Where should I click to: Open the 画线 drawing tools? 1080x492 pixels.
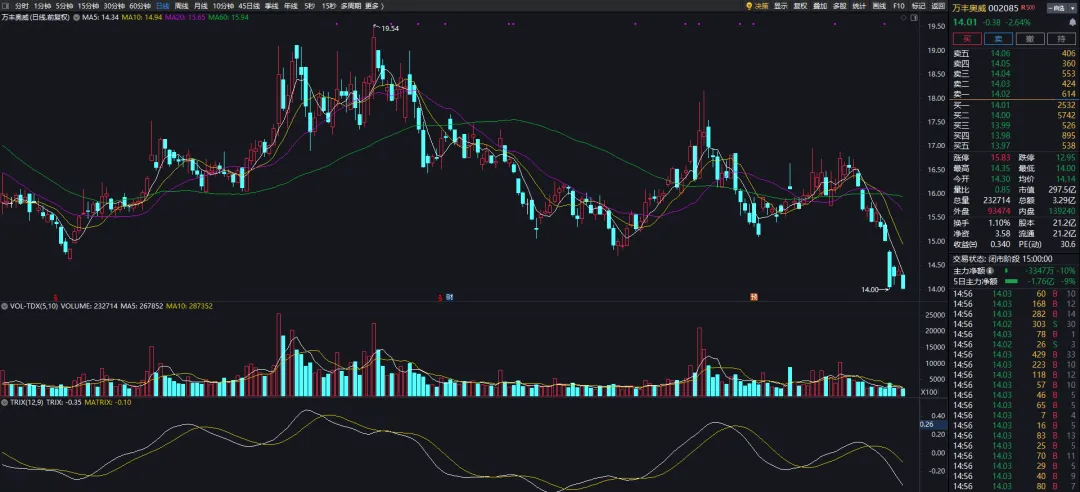(879, 6)
